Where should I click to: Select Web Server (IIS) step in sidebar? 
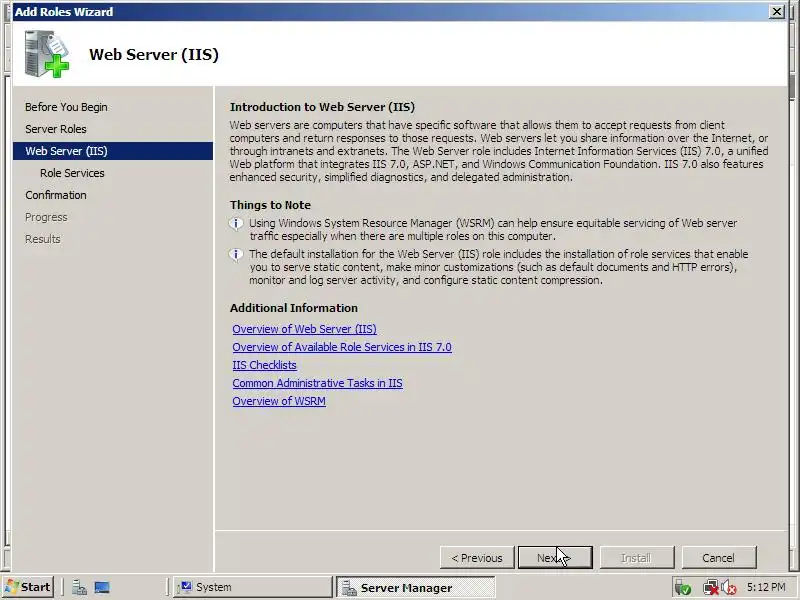113,151
